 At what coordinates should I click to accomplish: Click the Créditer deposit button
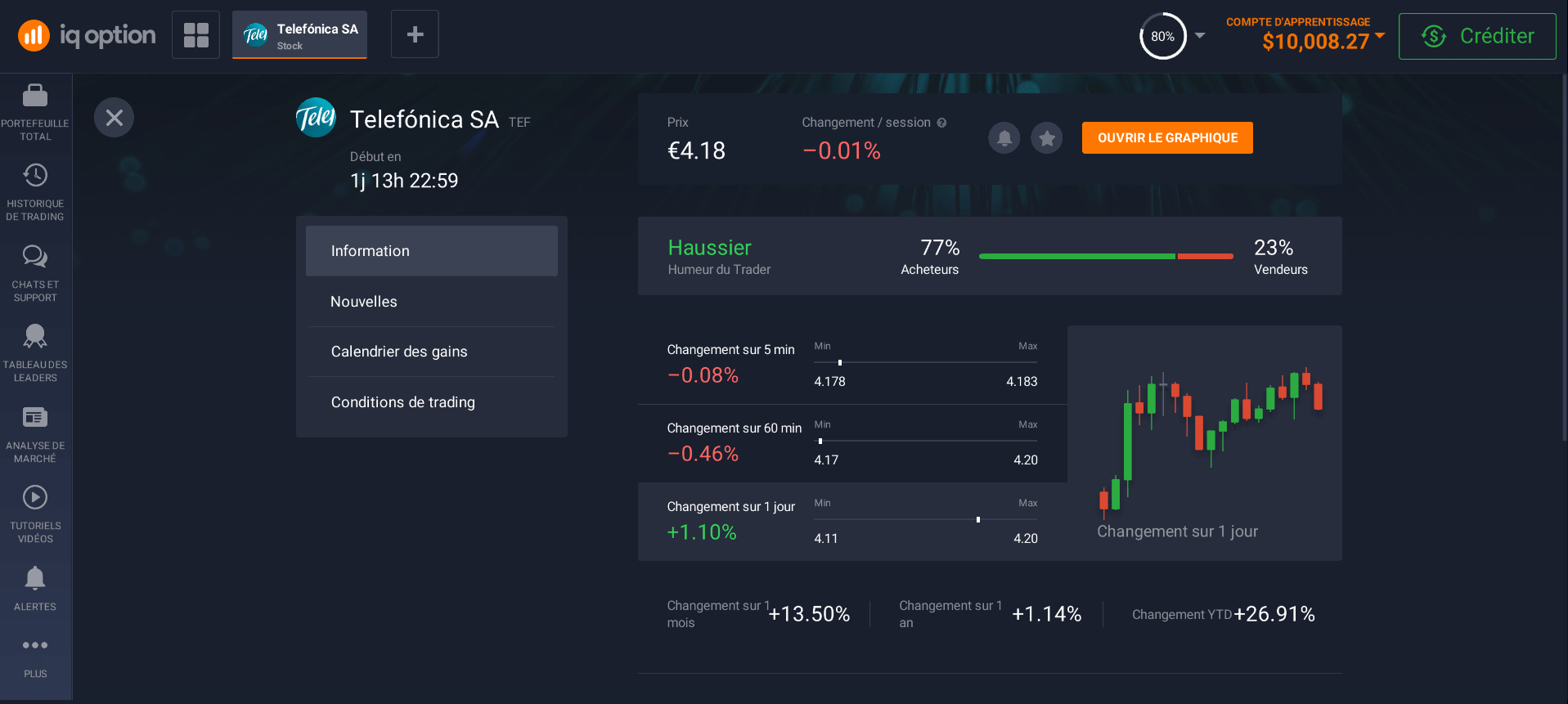(x=1477, y=36)
